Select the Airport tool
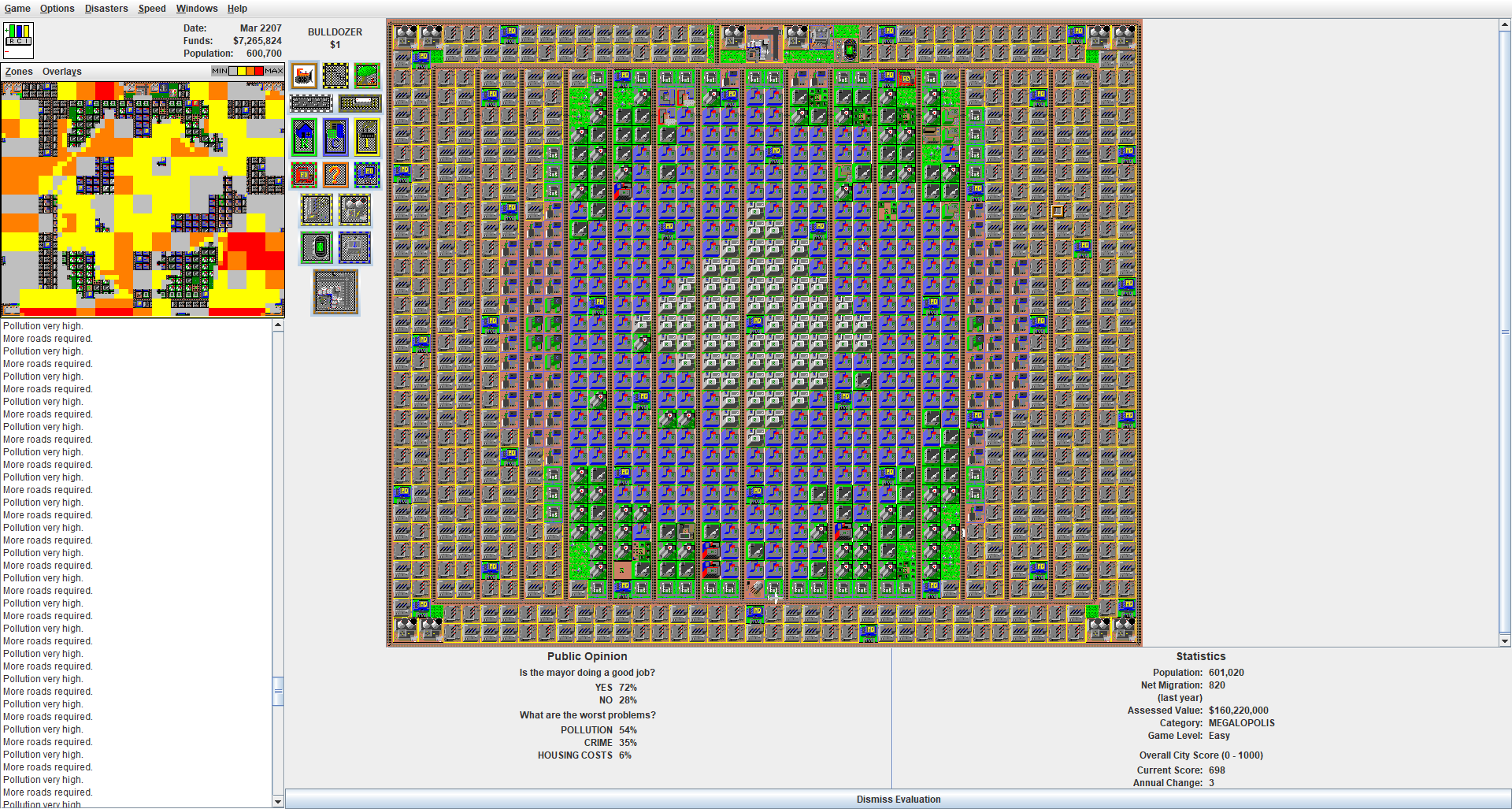Screen dimensions: 1512x809 click(335, 292)
